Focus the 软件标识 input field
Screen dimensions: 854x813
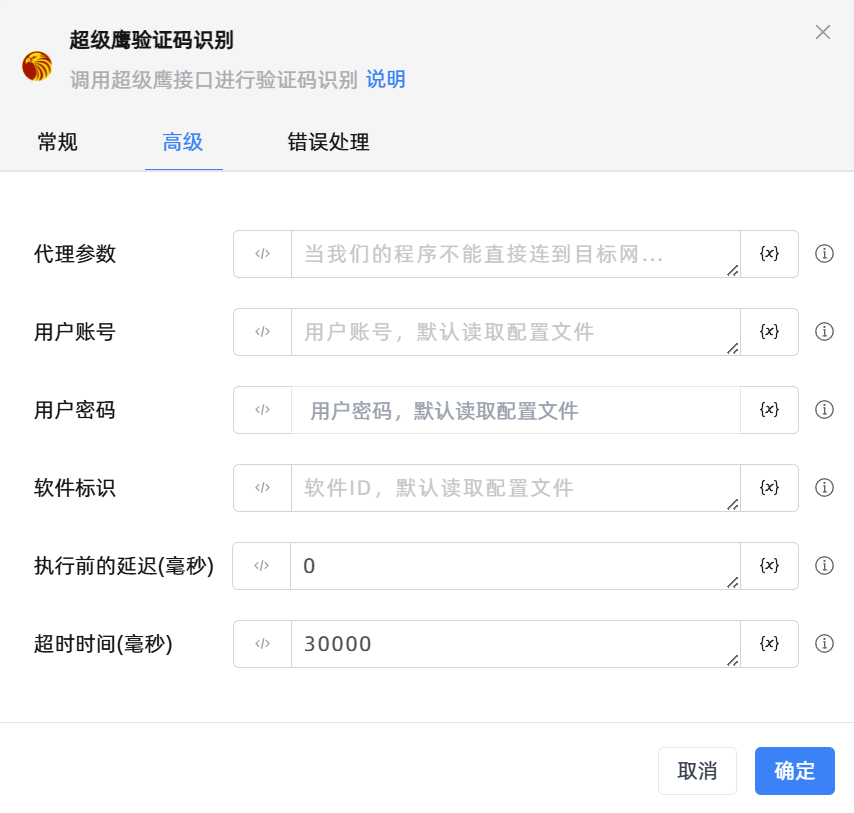point(516,487)
